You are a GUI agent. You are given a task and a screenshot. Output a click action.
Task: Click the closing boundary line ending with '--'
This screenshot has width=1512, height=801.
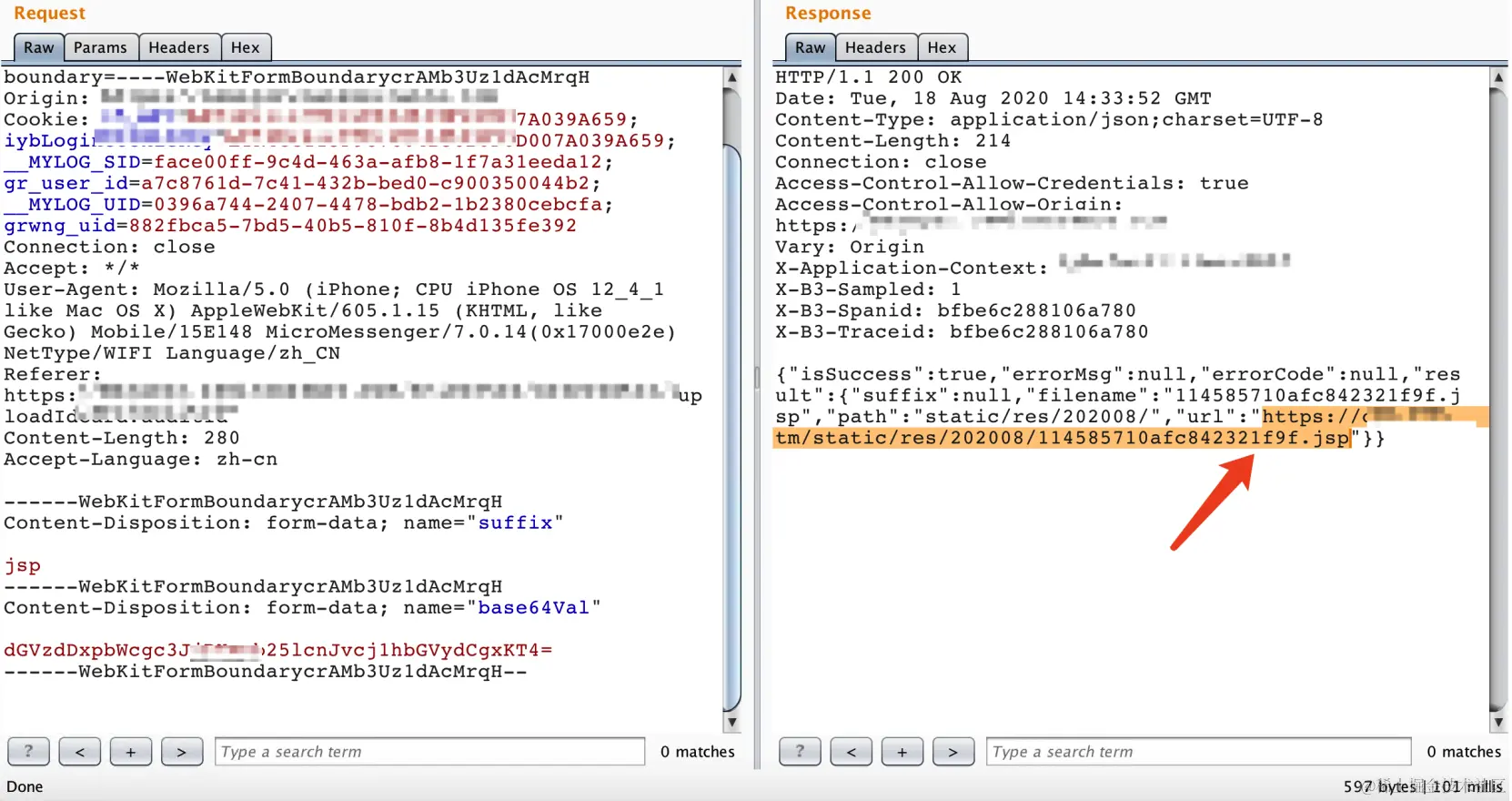[x=266, y=672]
